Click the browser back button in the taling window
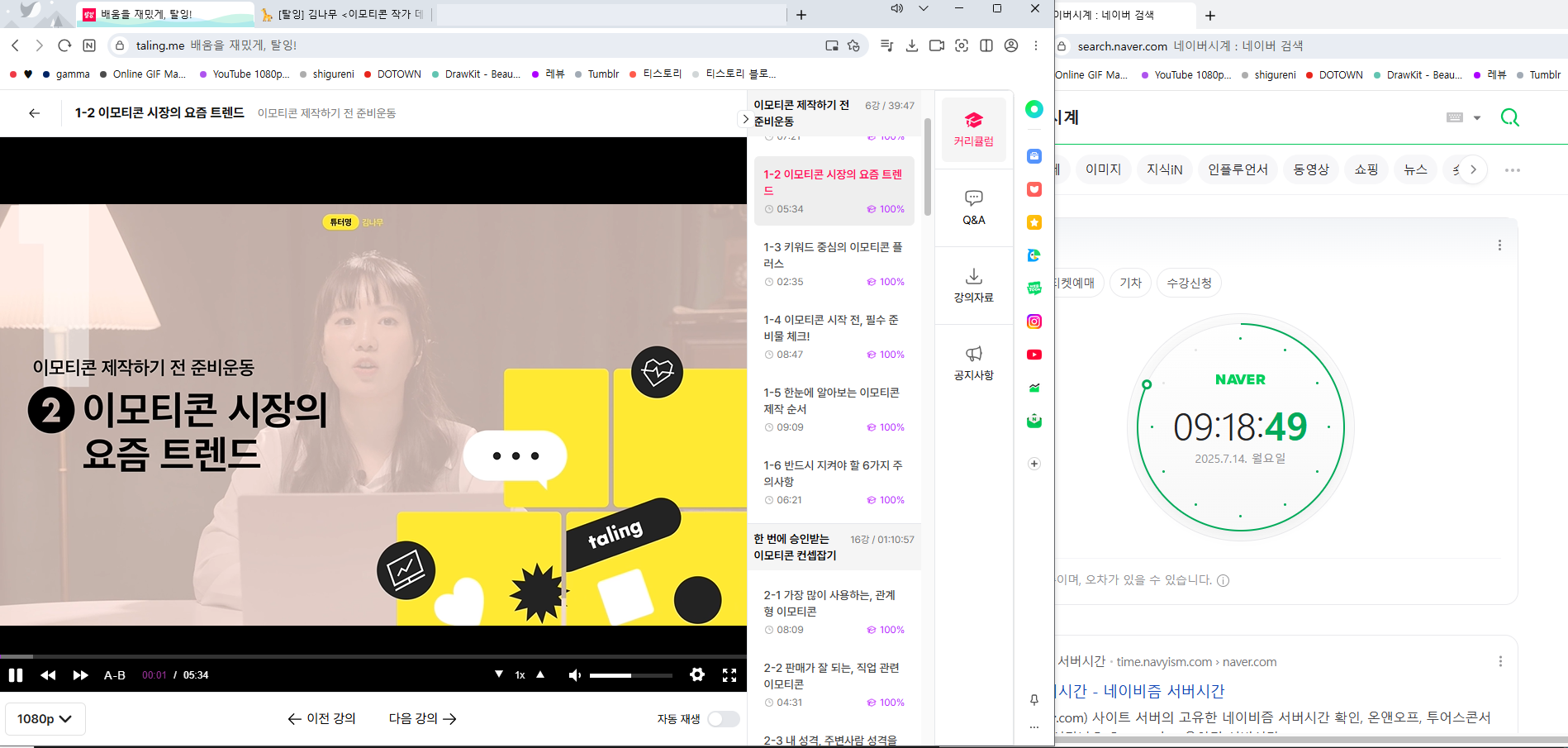Screen dimensions: 1568x748 pyautogui.click(x=16, y=45)
